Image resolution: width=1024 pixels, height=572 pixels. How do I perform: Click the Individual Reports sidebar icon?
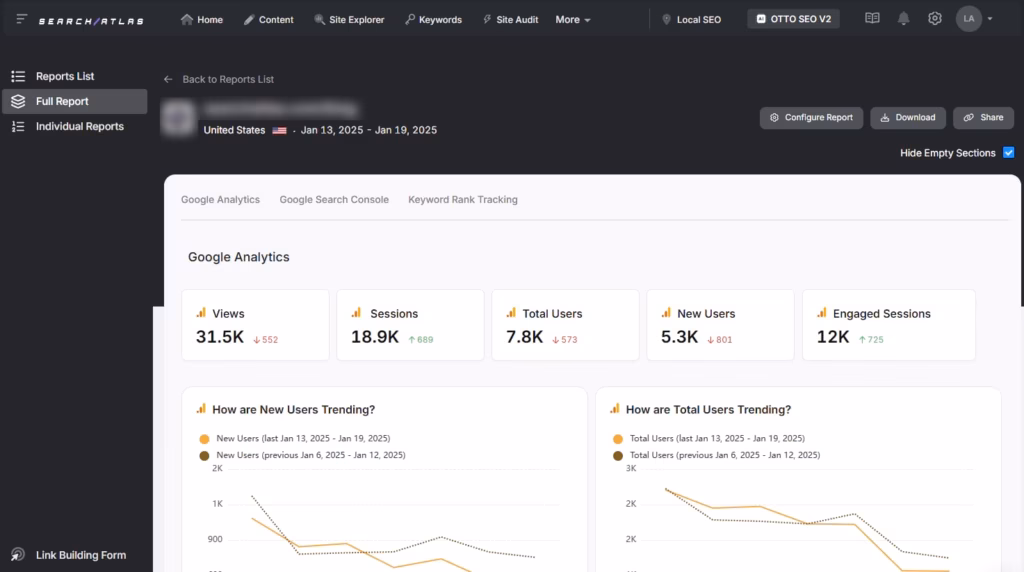18,126
